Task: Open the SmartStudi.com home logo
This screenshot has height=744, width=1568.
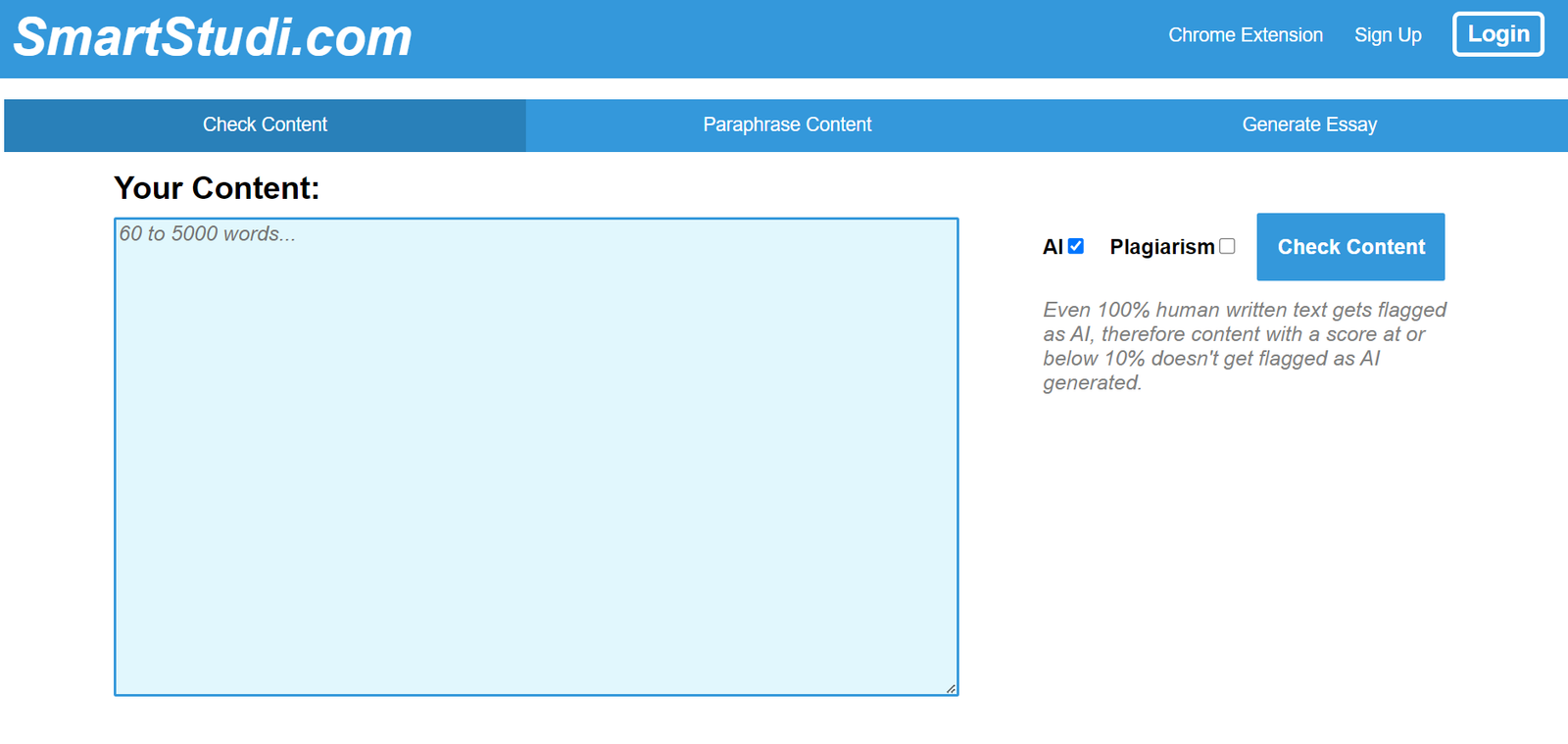Action: tap(213, 38)
